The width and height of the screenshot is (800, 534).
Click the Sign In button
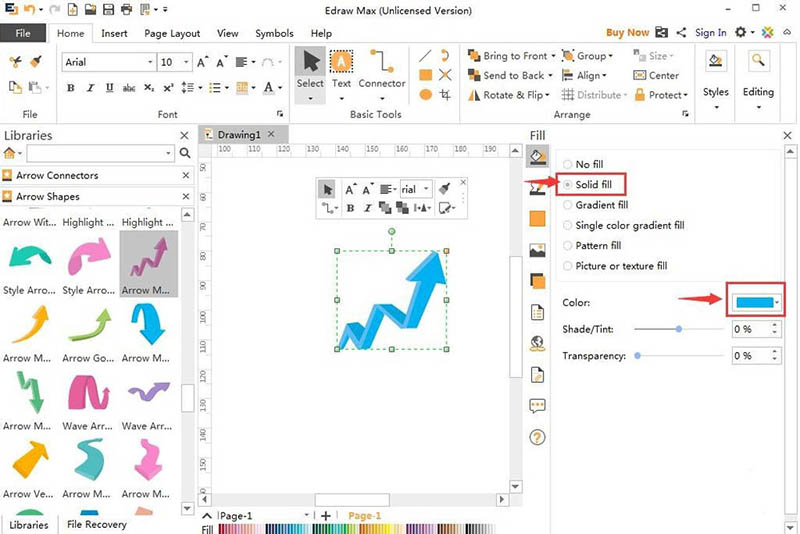click(711, 33)
